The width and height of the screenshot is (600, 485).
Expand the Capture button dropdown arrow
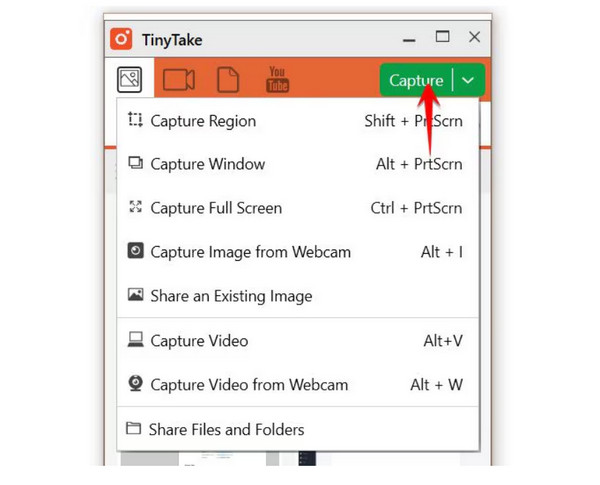pos(468,80)
